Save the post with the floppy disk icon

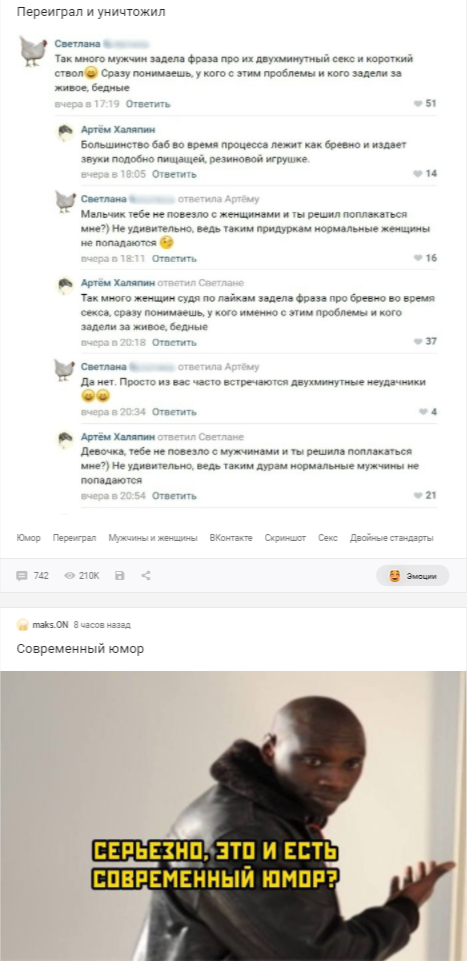[120, 575]
